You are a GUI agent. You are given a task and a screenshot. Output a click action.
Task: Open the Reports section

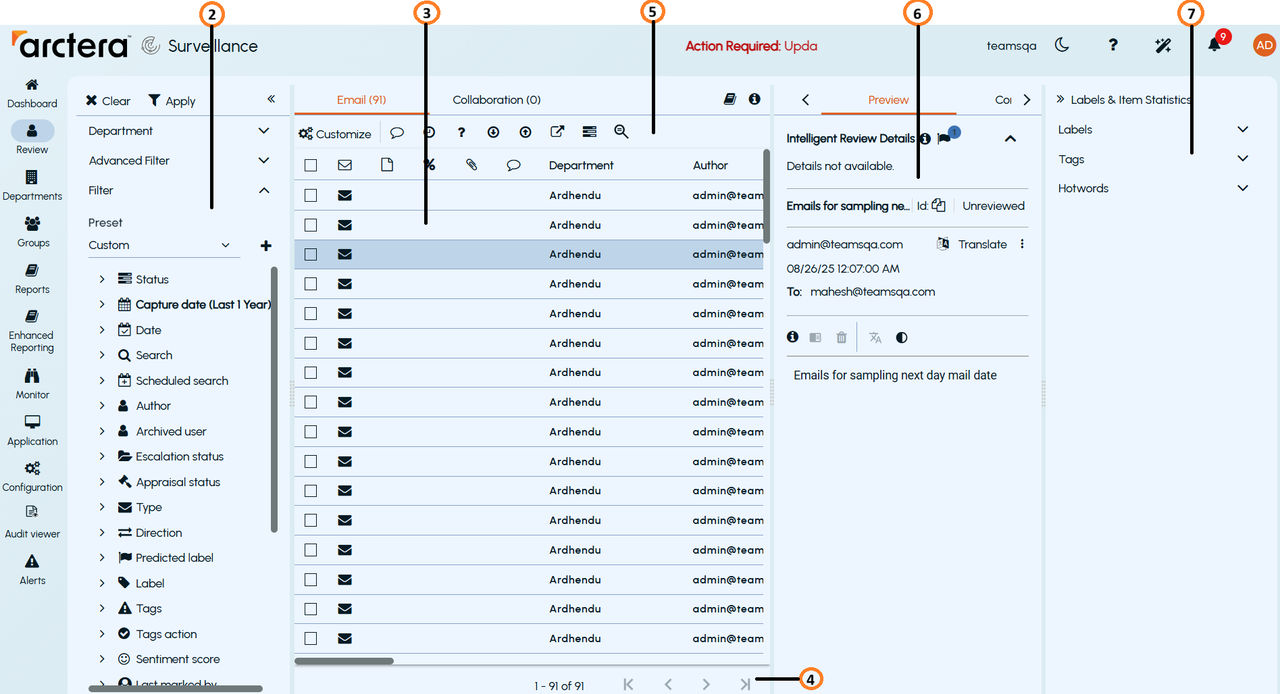pyautogui.click(x=32, y=279)
